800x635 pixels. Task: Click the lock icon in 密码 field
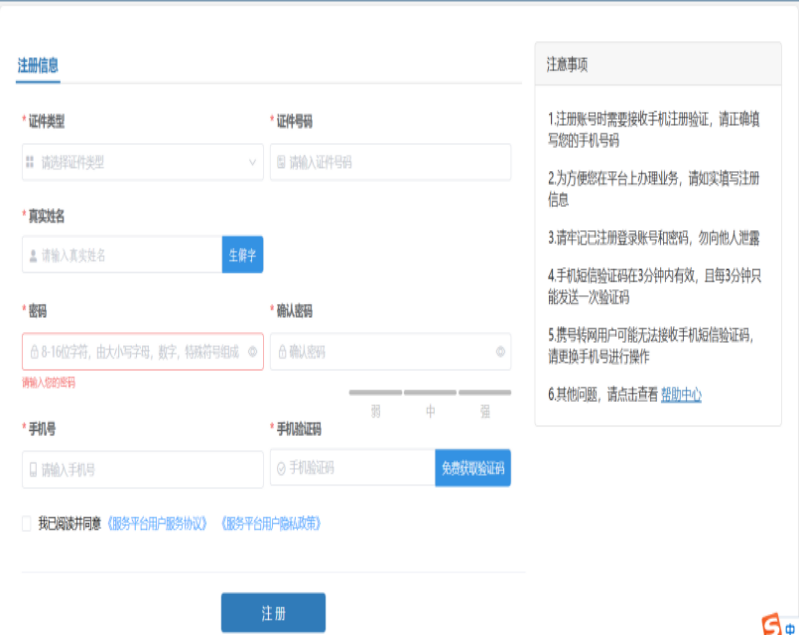[x=34, y=352]
